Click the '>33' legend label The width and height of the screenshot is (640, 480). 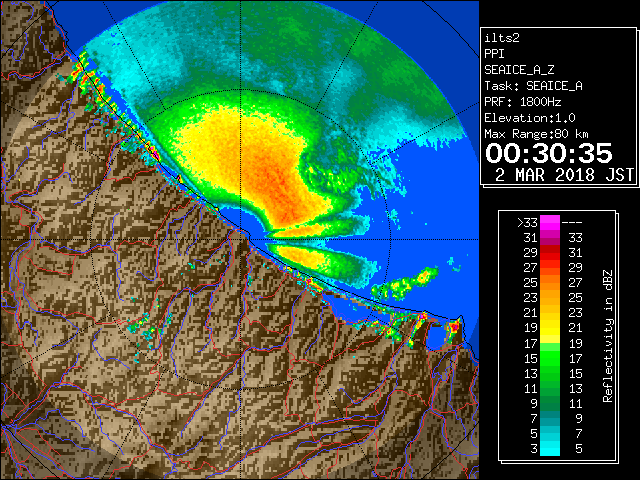point(527,223)
